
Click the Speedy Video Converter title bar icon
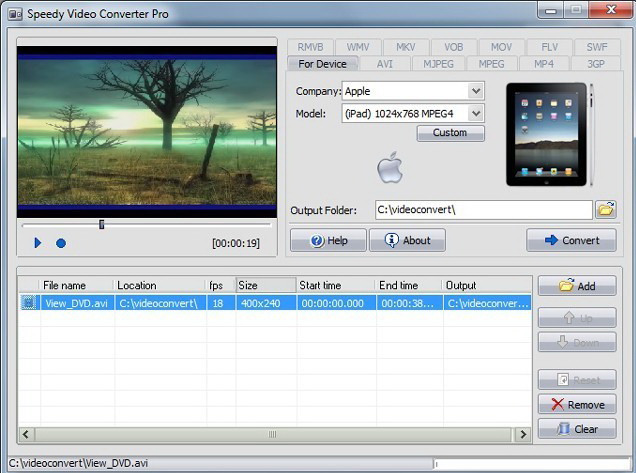(15, 12)
